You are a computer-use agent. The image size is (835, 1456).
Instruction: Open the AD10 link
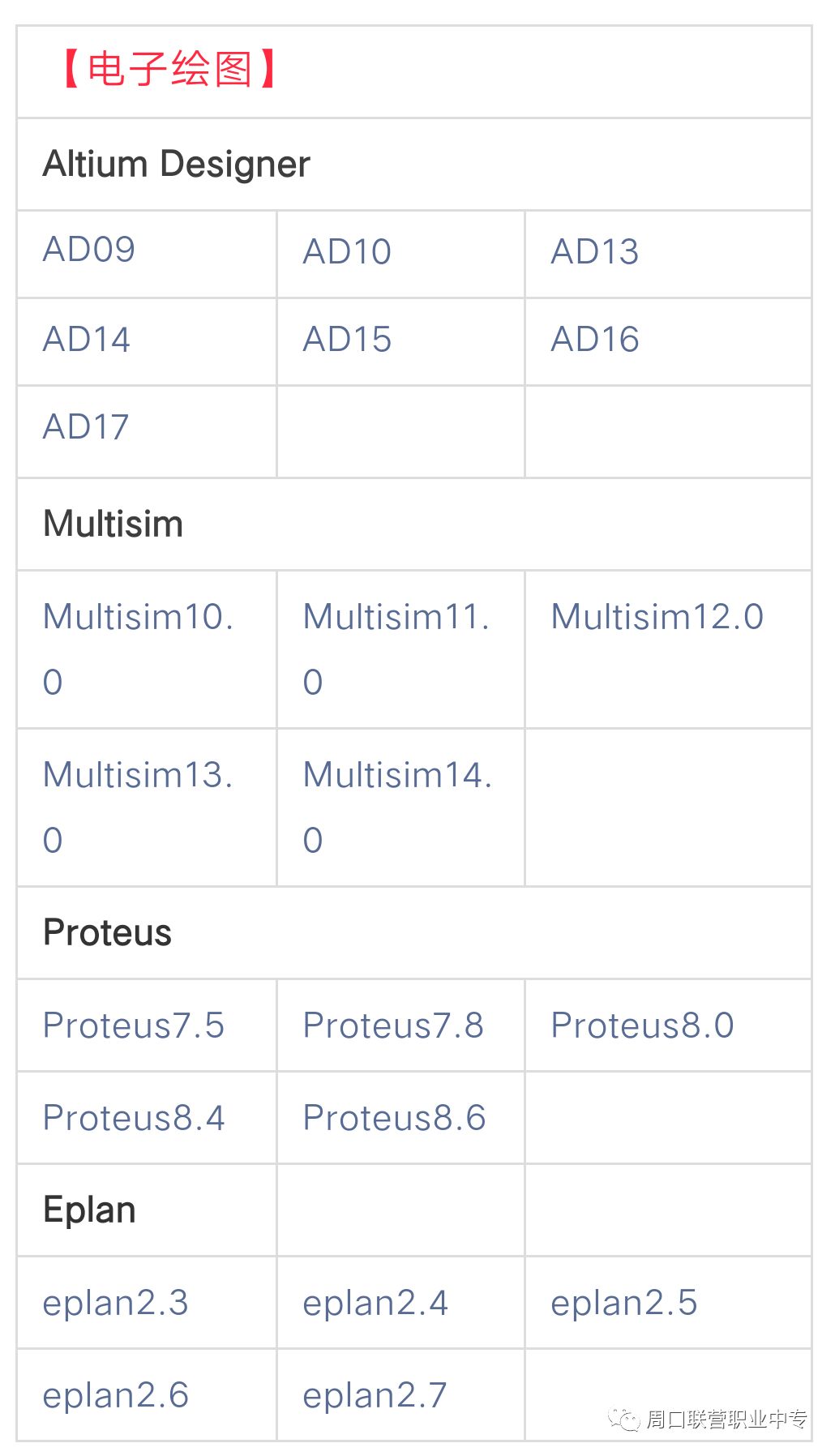(347, 252)
